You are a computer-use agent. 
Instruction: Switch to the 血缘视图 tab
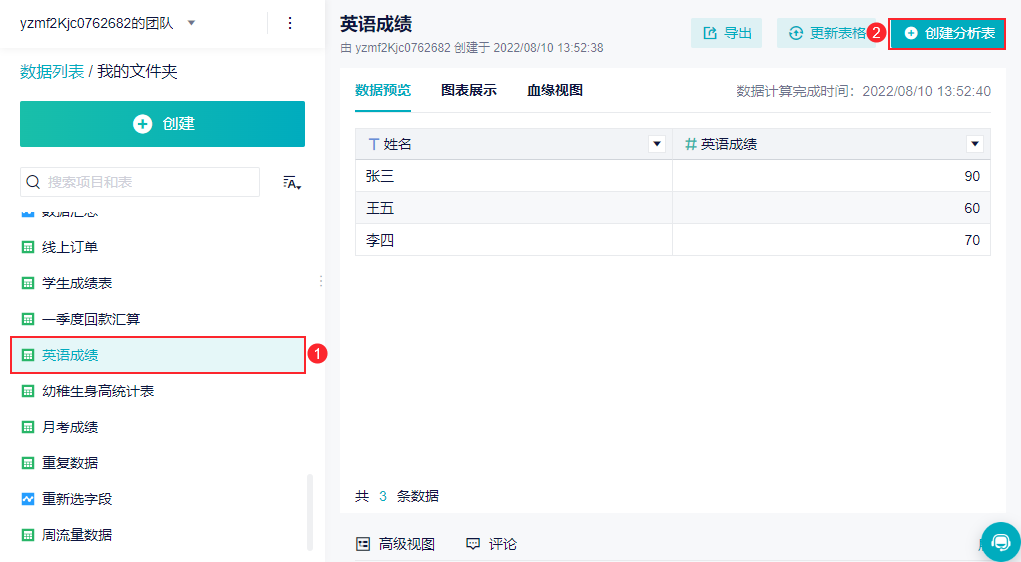coord(555,90)
